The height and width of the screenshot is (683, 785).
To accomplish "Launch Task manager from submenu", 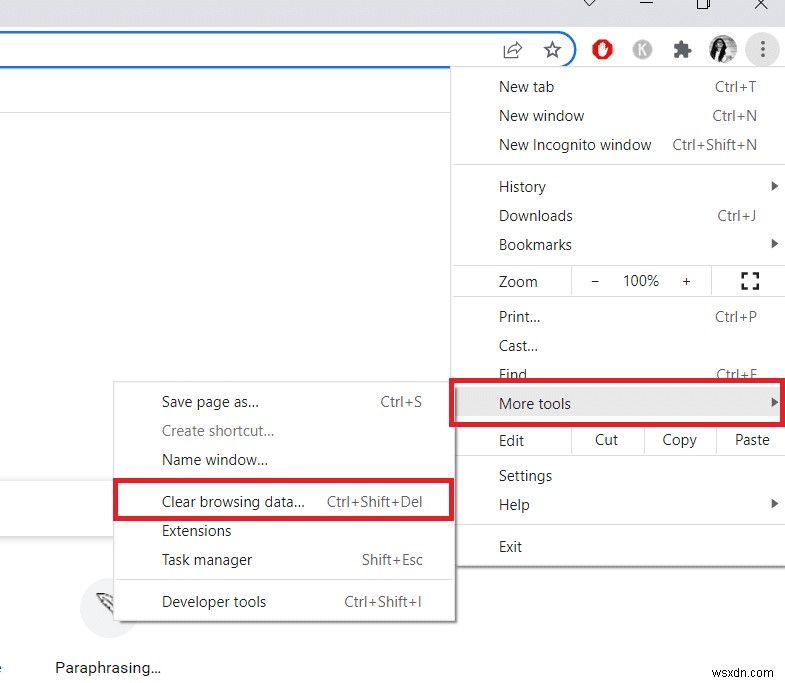I will pos(284,560).
